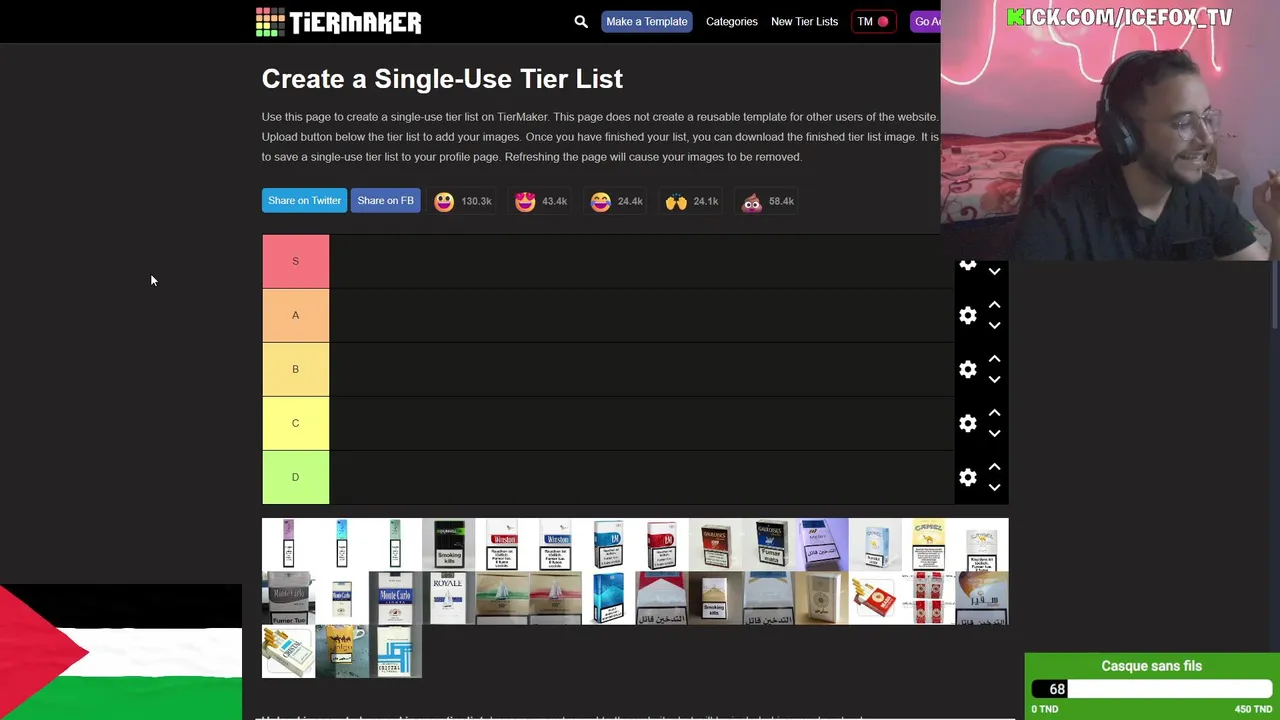Screen dimensions: 1280x720
Task: Move tier D row down
Action: click(994, 487)
